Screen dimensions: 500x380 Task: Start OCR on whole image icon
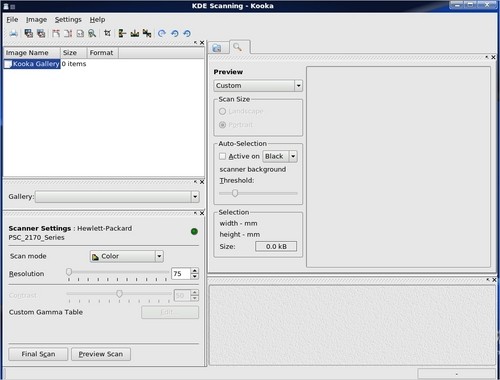29,33
